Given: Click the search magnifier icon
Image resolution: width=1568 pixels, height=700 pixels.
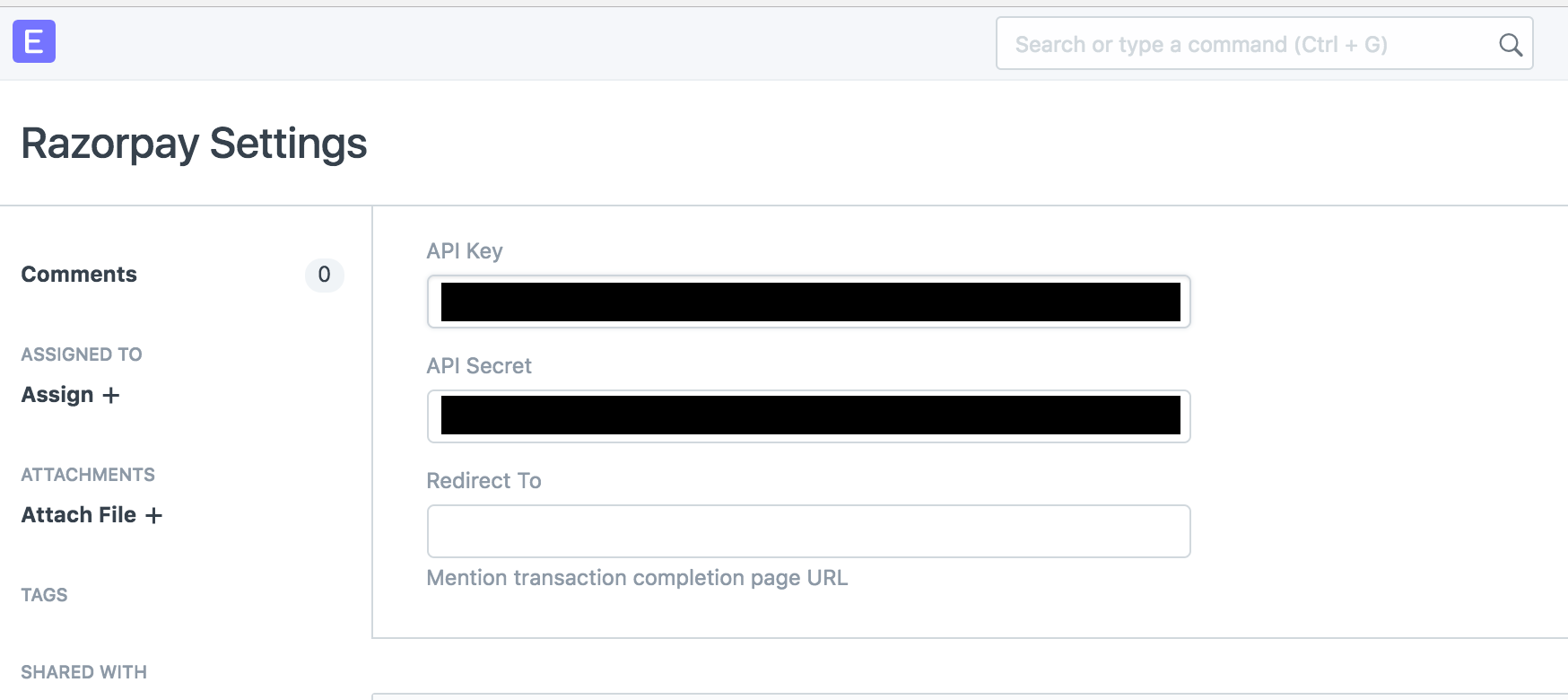Looking at the screenshot, I should pyautogui.click(x=1511, y=43).
